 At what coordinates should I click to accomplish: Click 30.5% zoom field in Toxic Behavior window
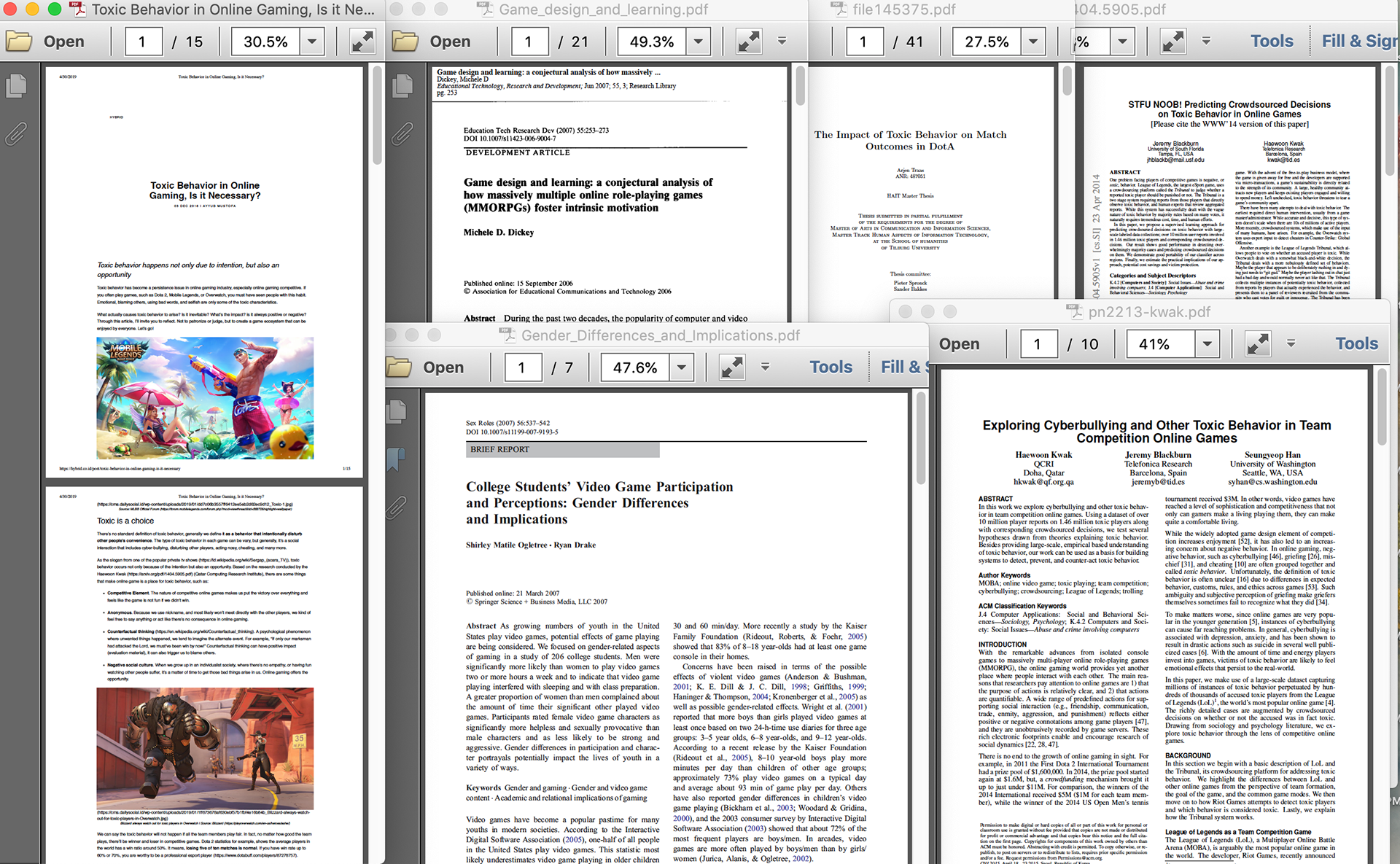click(x=265, y=42)
